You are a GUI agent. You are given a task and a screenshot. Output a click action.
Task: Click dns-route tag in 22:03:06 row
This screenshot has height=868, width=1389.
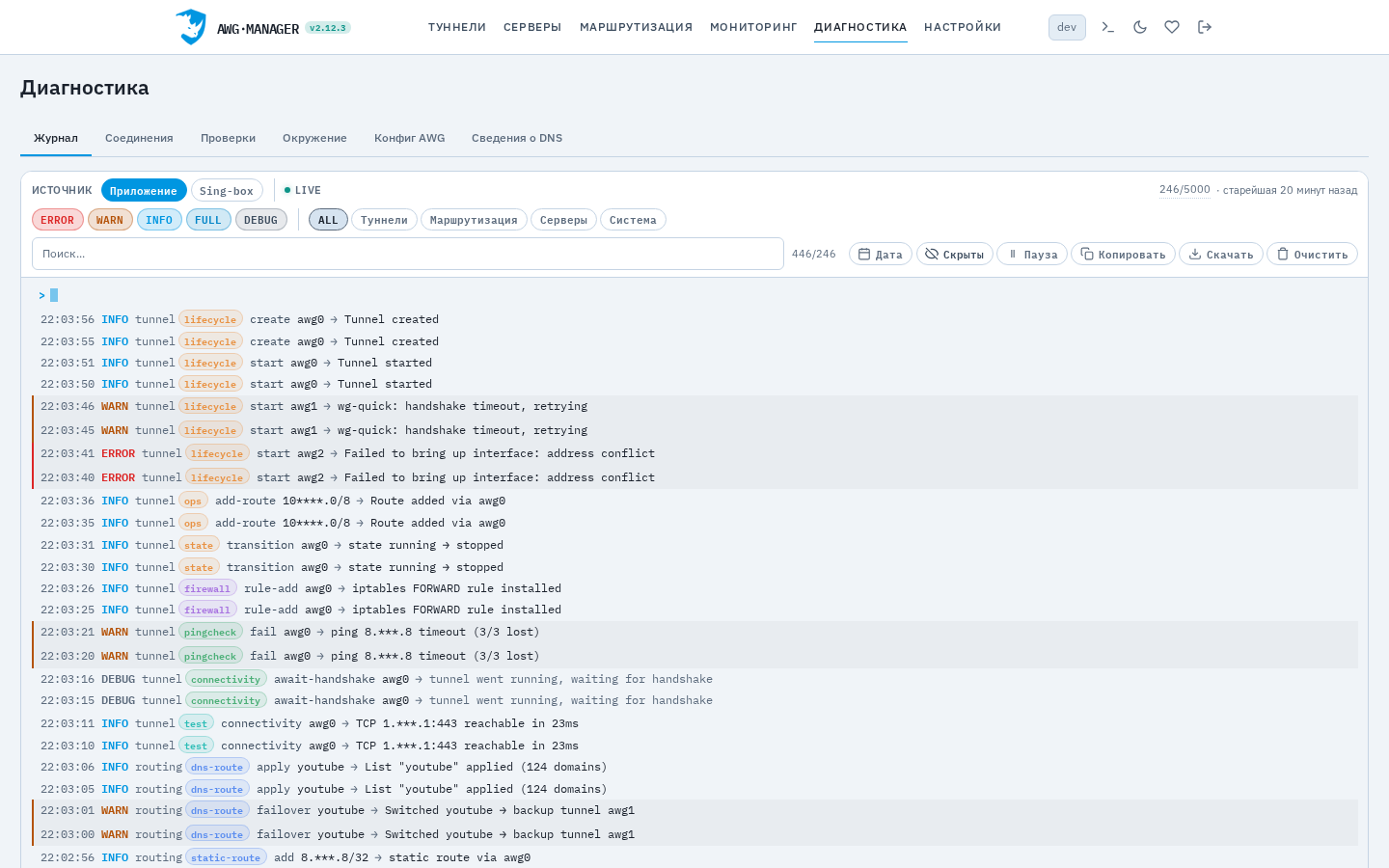click(x=217, y=767)
